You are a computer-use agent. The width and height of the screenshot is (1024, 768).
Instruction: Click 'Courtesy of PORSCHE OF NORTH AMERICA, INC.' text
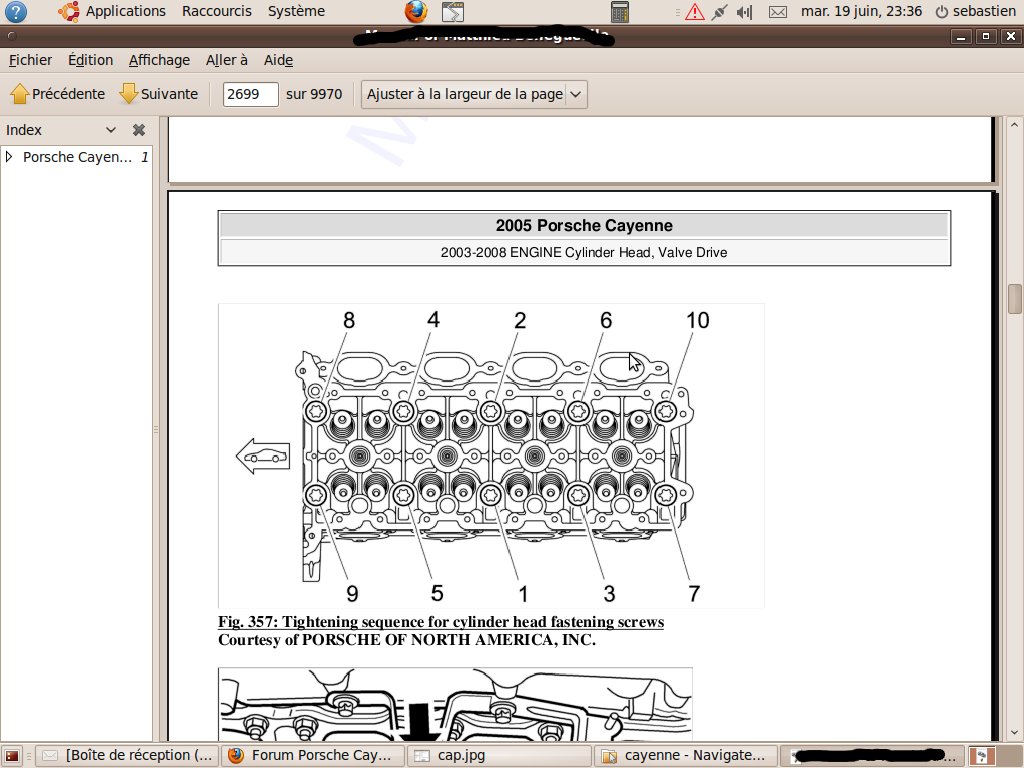[407, 639]
